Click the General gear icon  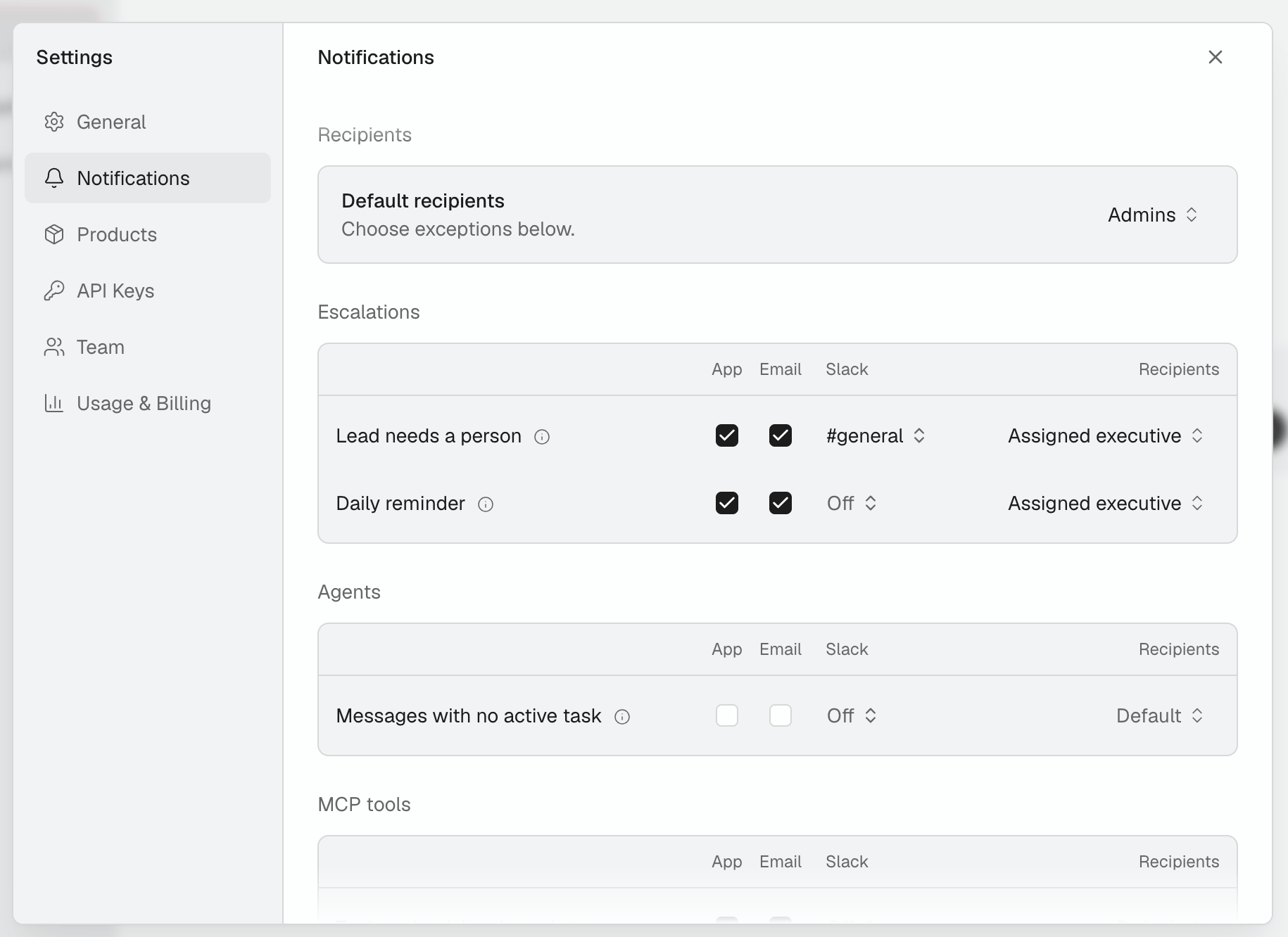54,122
